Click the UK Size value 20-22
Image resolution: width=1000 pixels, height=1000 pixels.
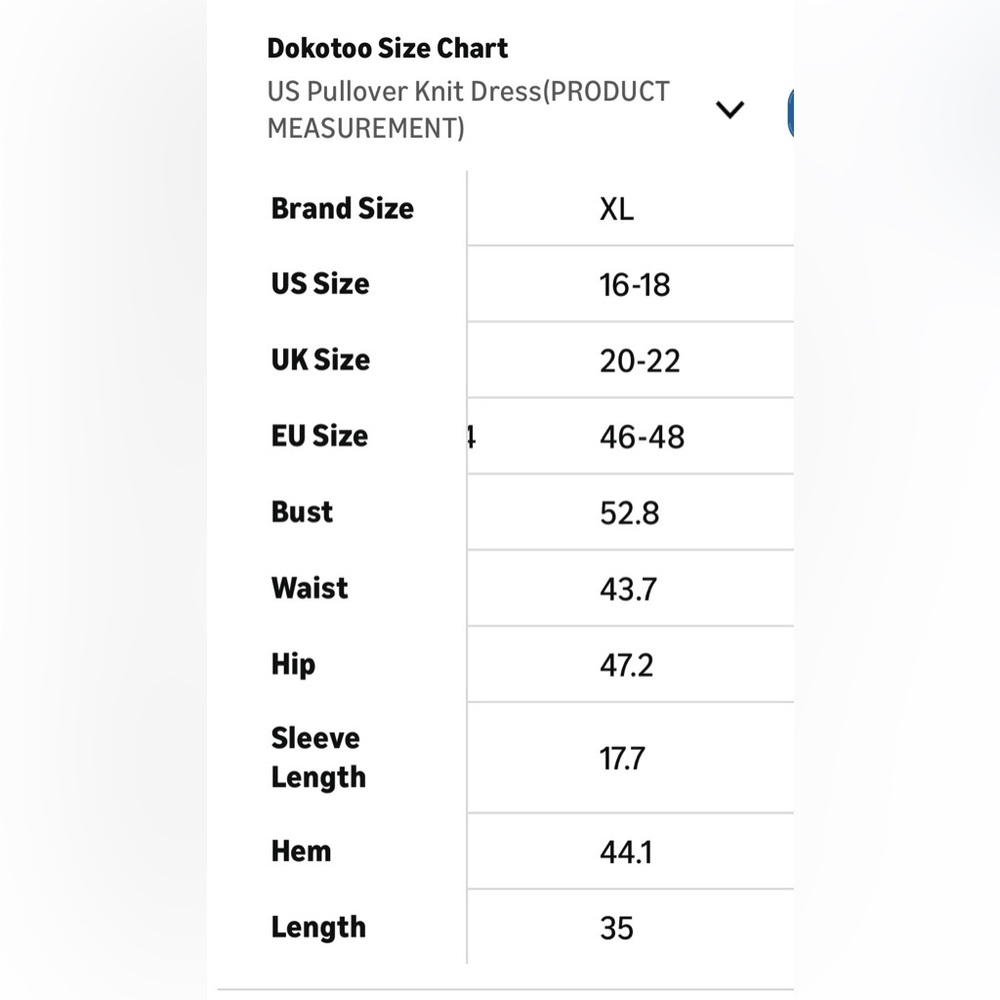point(640,361)
